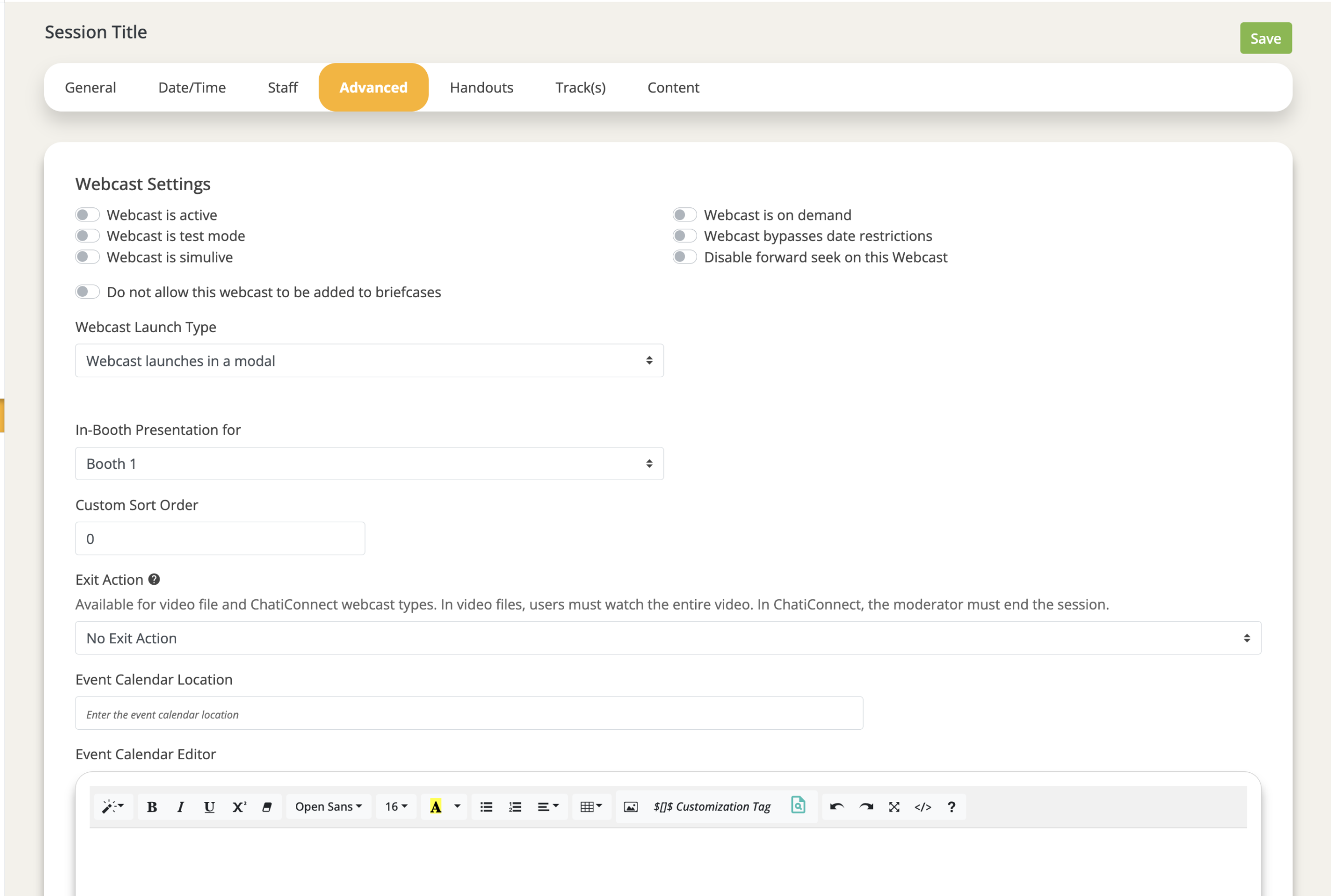The image size is (1331, 896).
Task: Open the Exit Action dropdown
Action: click(x=668, y=638)
